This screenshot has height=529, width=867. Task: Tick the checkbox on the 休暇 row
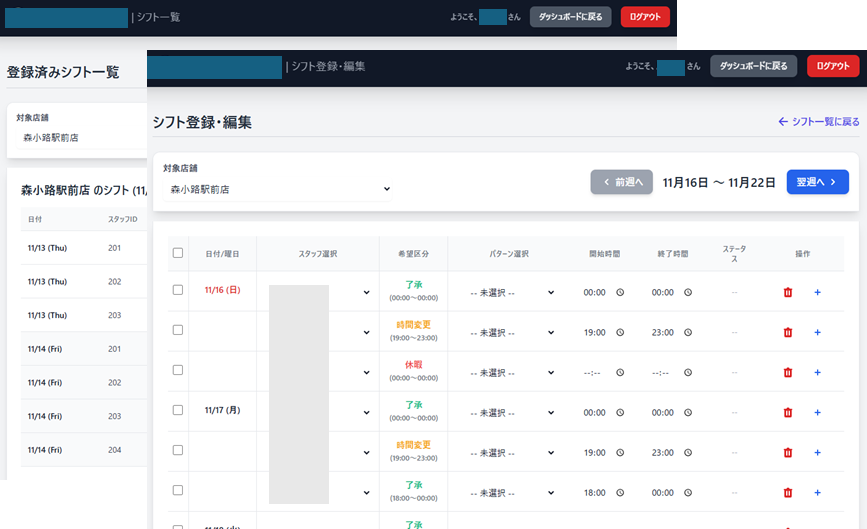coord(178,370)
